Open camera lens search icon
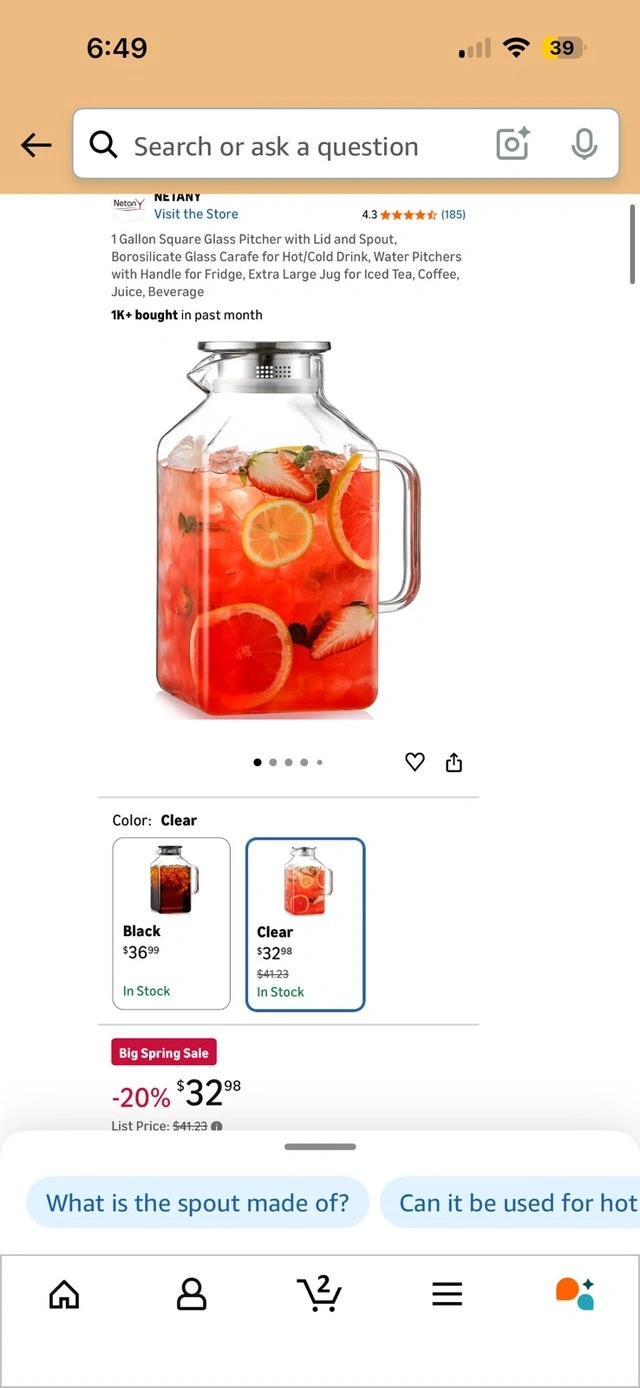 (512, 145)
